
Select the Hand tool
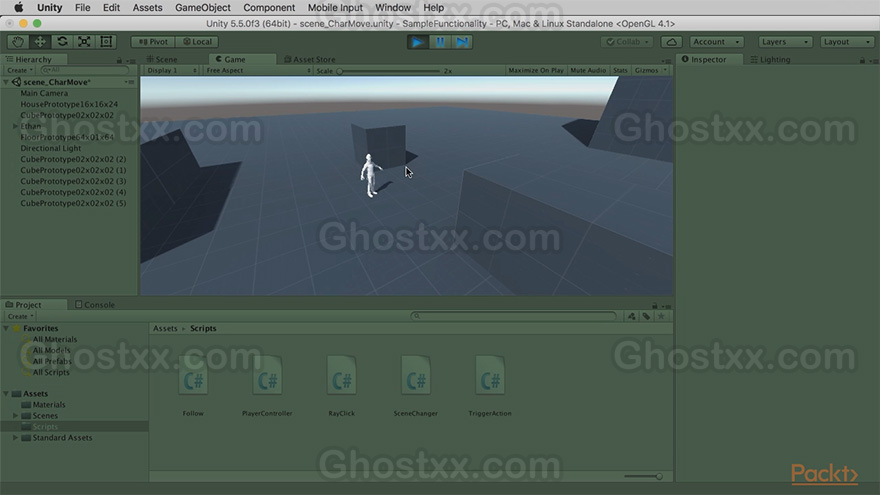pyautogui.click(x=18, y=42)
